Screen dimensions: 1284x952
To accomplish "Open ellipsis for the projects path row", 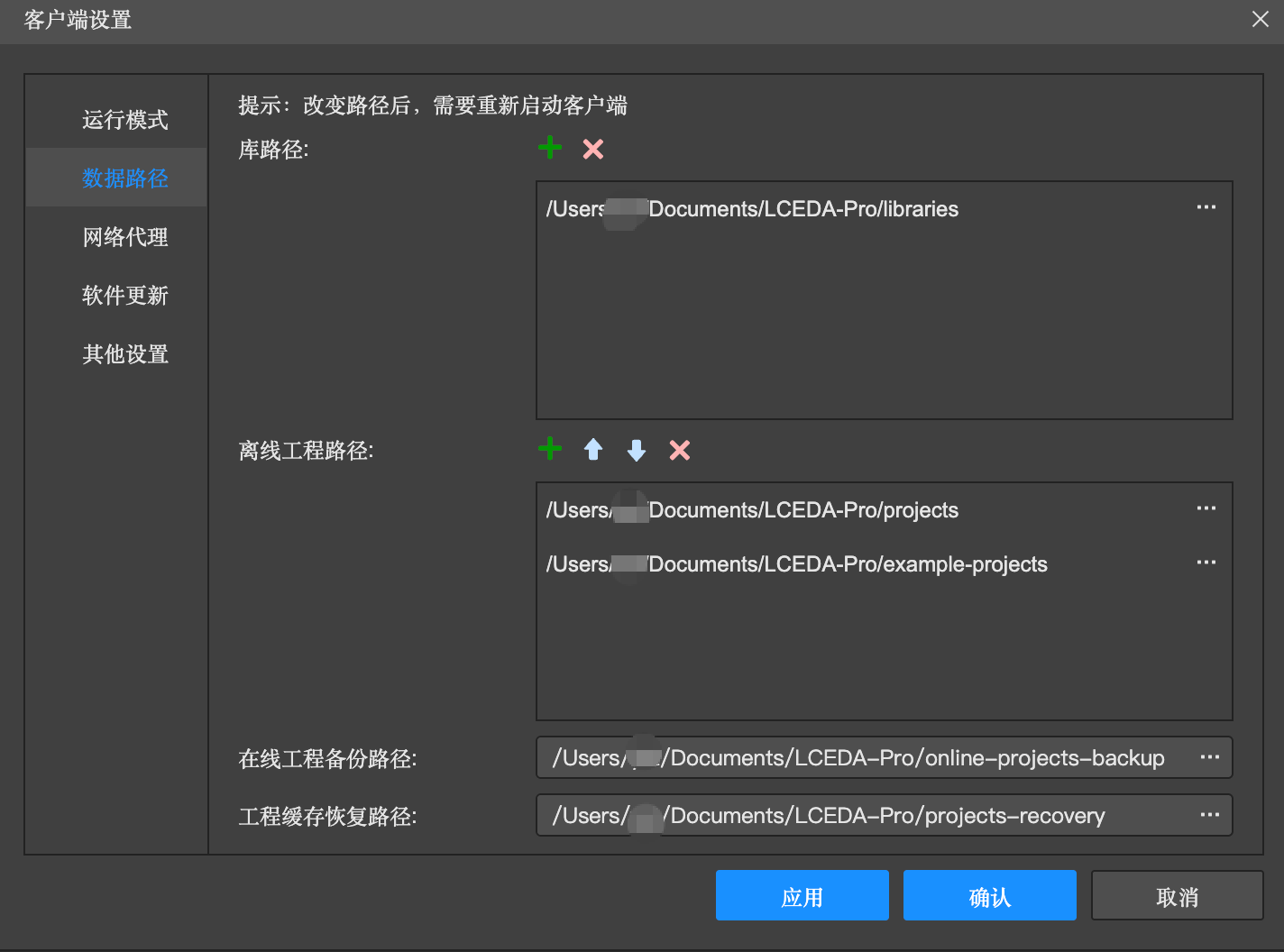I will click(1206, 509).
